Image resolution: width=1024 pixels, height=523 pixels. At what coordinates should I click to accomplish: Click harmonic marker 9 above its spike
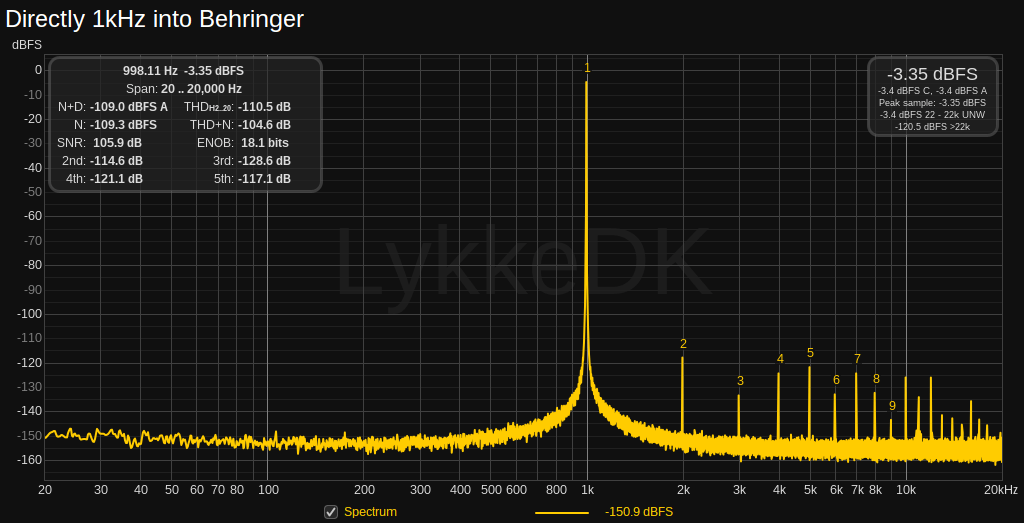click(x=892, y=406)
